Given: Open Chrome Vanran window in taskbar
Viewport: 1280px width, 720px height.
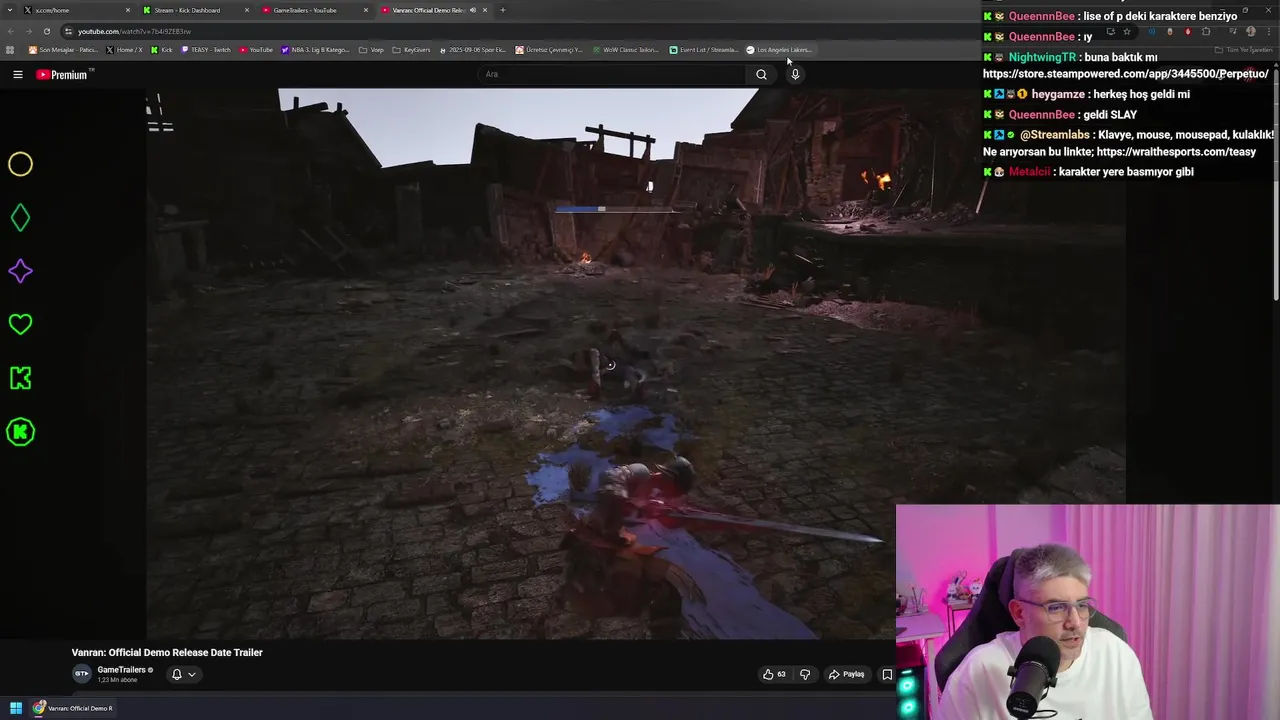Looking at the screenshot, I should point(72,708).
